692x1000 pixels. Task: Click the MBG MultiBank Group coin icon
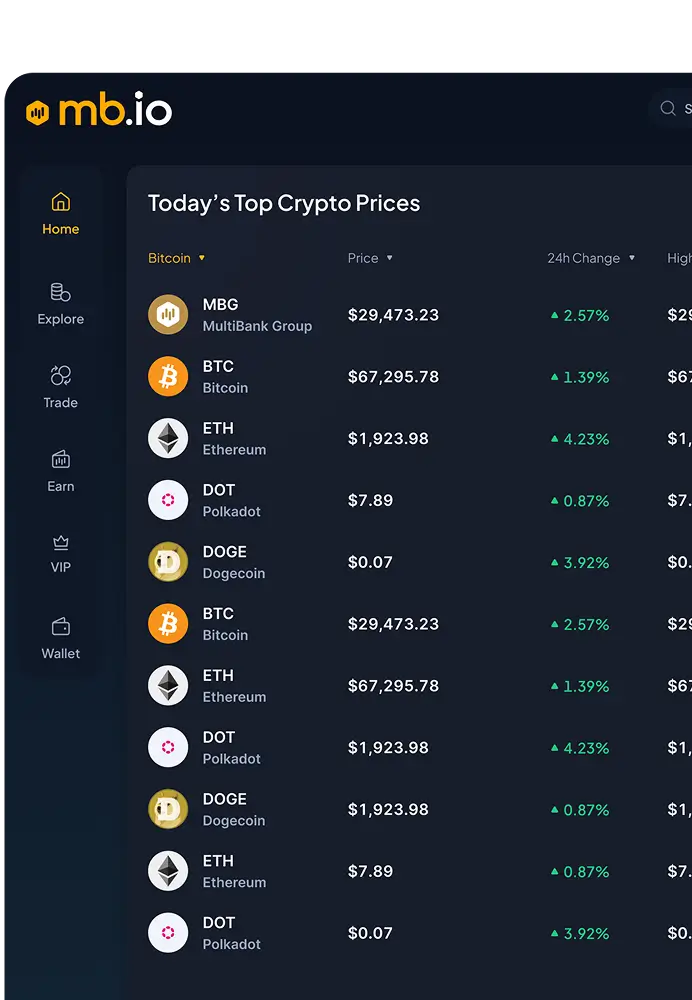click(168, 314)
